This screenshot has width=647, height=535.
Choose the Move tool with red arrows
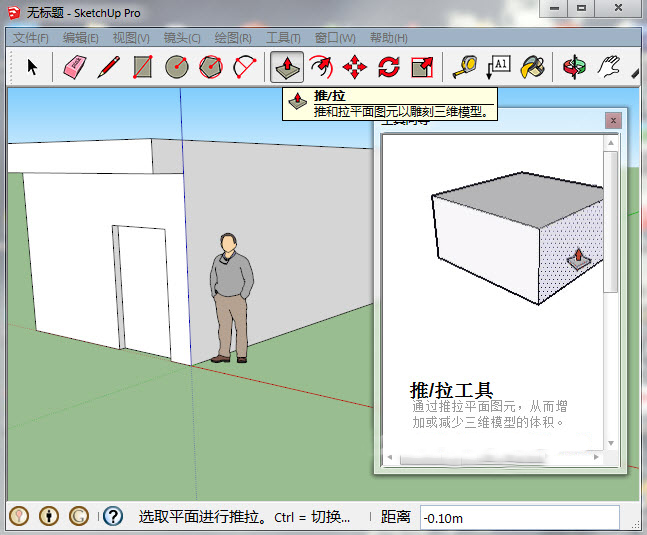pyautogui.click(x=354, y=67)
